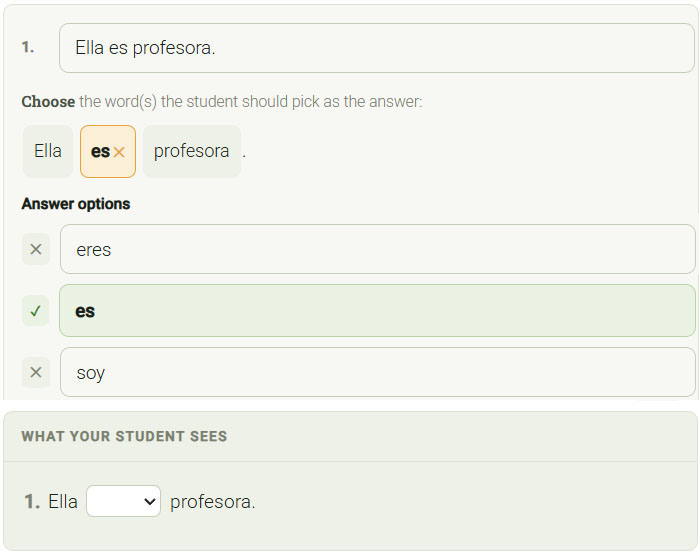Click into the correct 'es' answer field

click(377, 311)
